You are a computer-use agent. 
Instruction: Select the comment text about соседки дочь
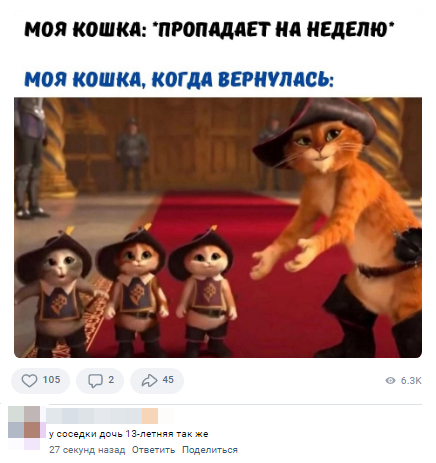pos(129,434)
